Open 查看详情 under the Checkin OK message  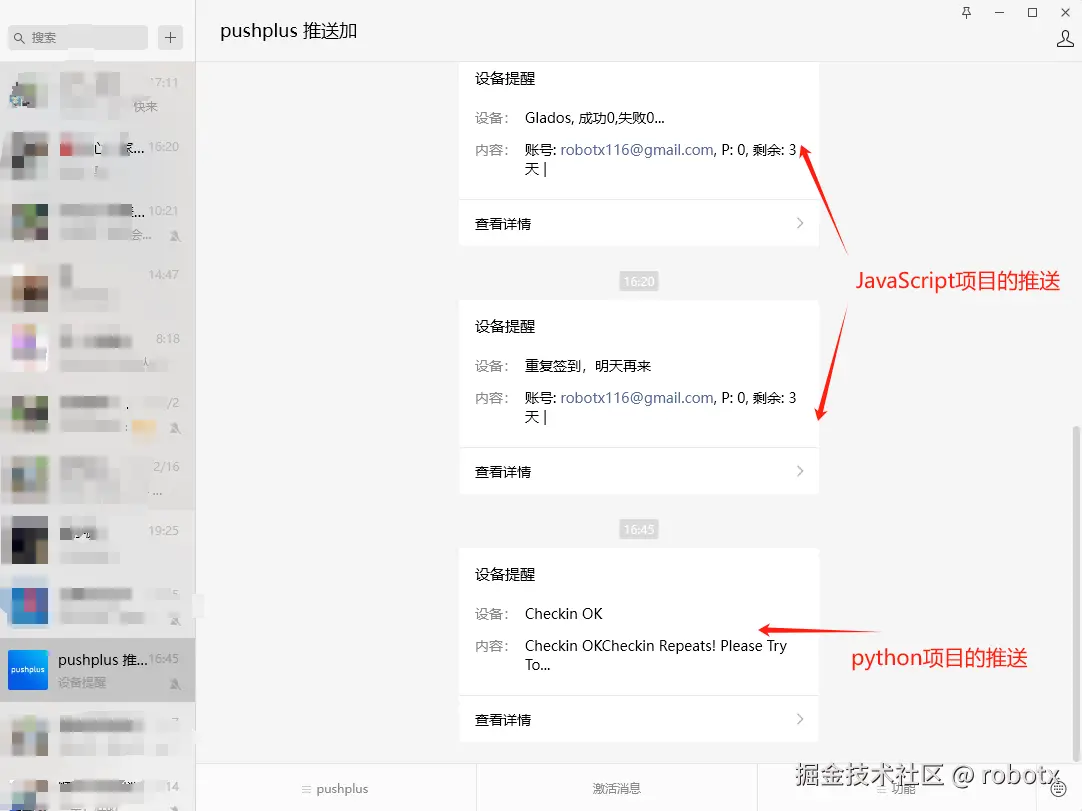[639, 719]
